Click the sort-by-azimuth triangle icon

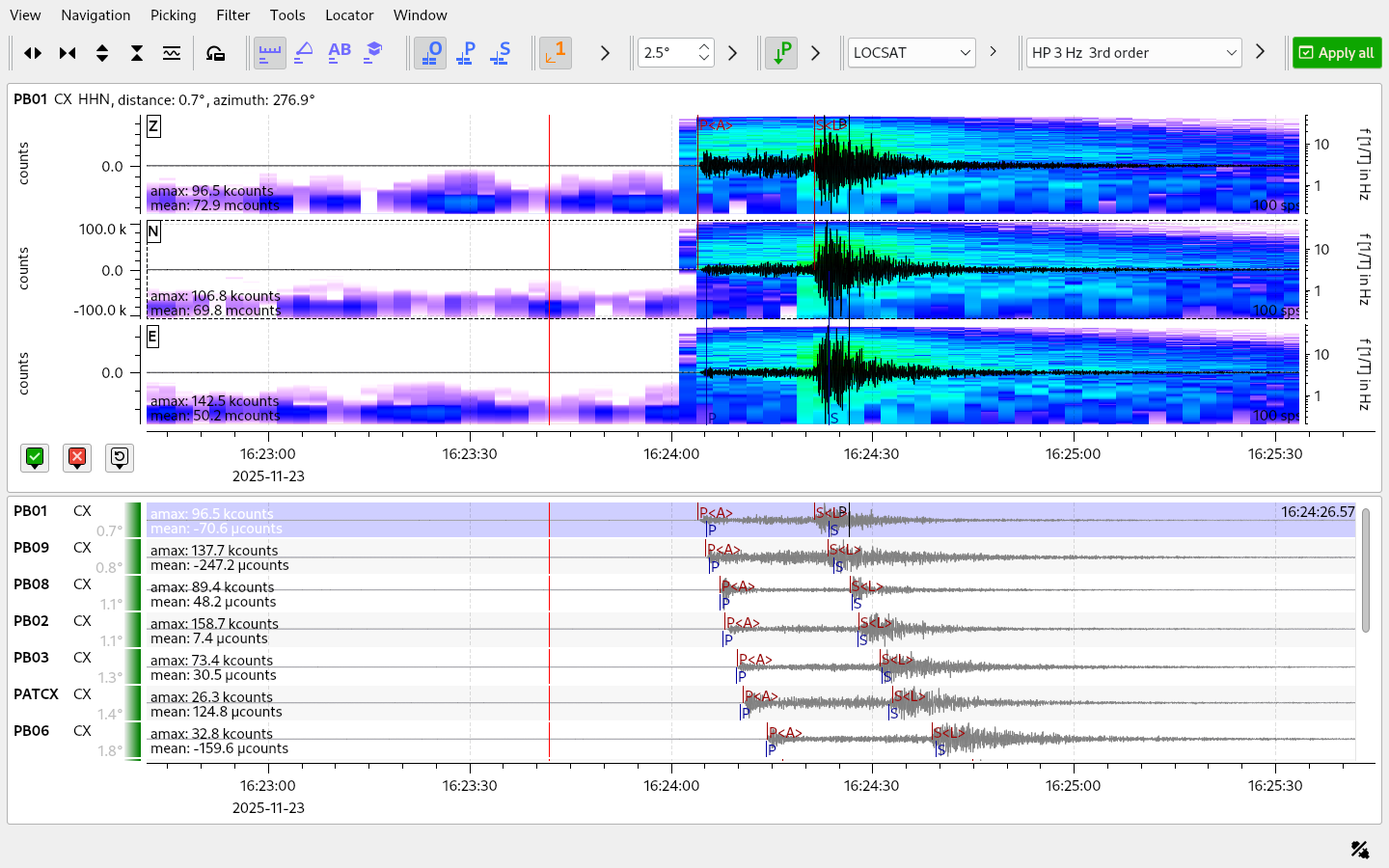coord(304,53)
